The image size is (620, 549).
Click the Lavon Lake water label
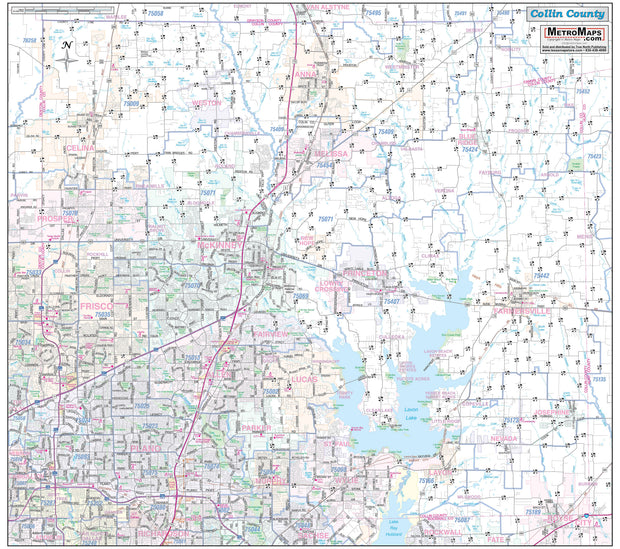coord(411,414)
